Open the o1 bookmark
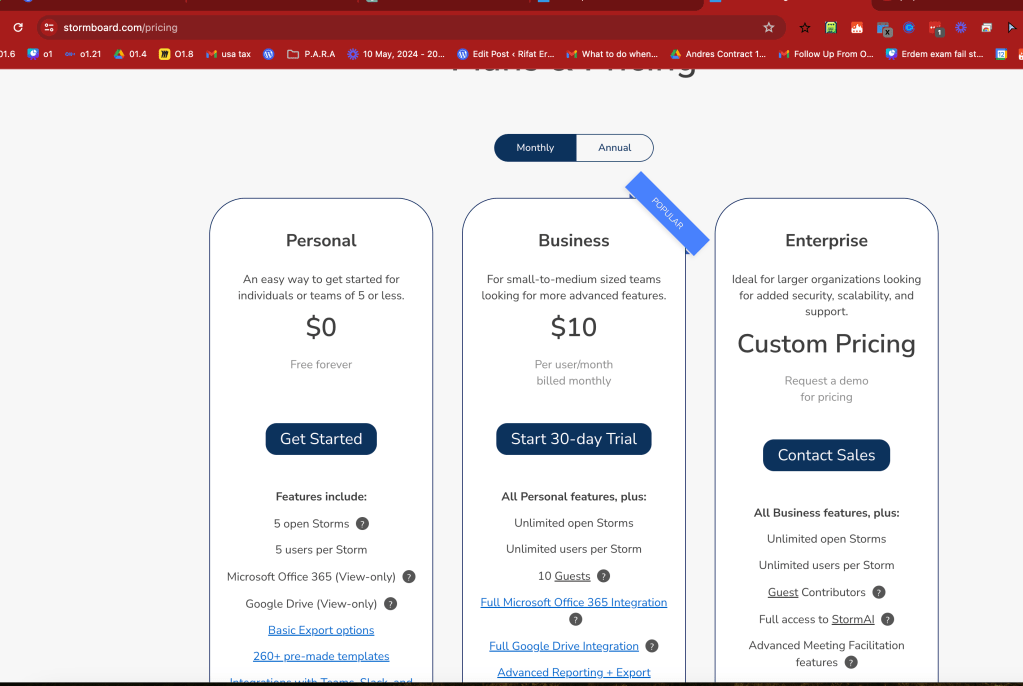1023x686 pixels. pyautogui.click(x=40, y=54)
